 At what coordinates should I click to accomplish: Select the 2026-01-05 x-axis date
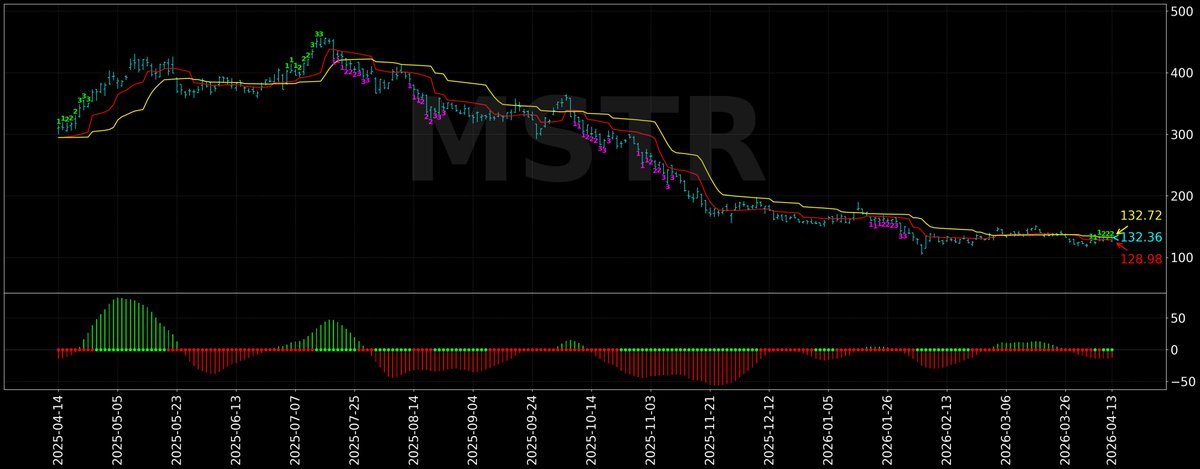(x=829, y=428)
